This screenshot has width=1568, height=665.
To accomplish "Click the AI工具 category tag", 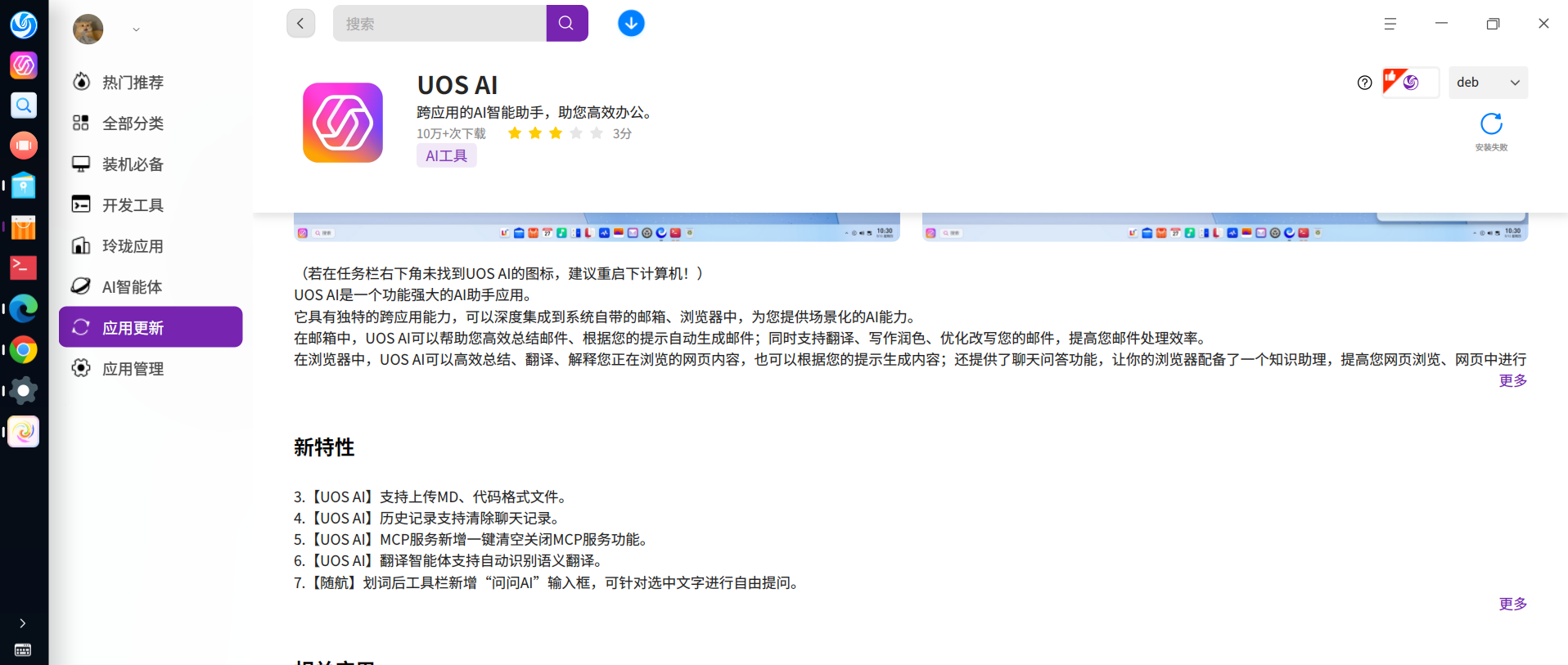I will (446, 155).
